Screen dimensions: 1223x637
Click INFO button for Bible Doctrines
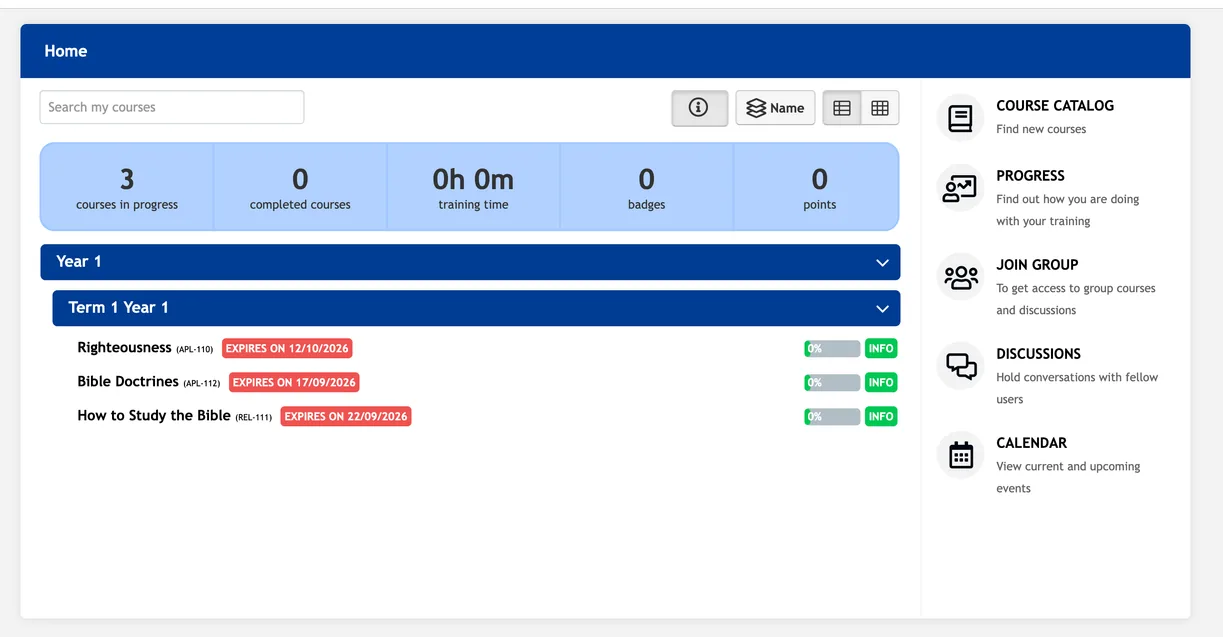pos(881,382)
